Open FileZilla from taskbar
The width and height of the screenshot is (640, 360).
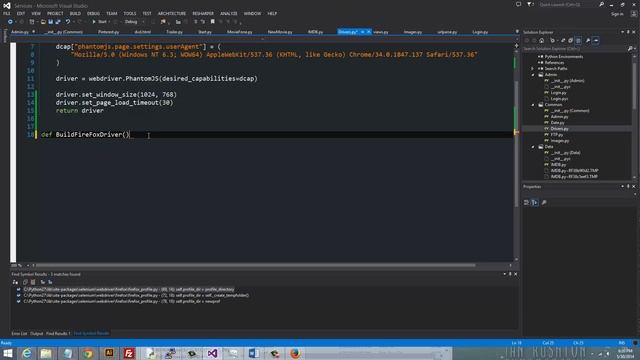click(129, 353)
